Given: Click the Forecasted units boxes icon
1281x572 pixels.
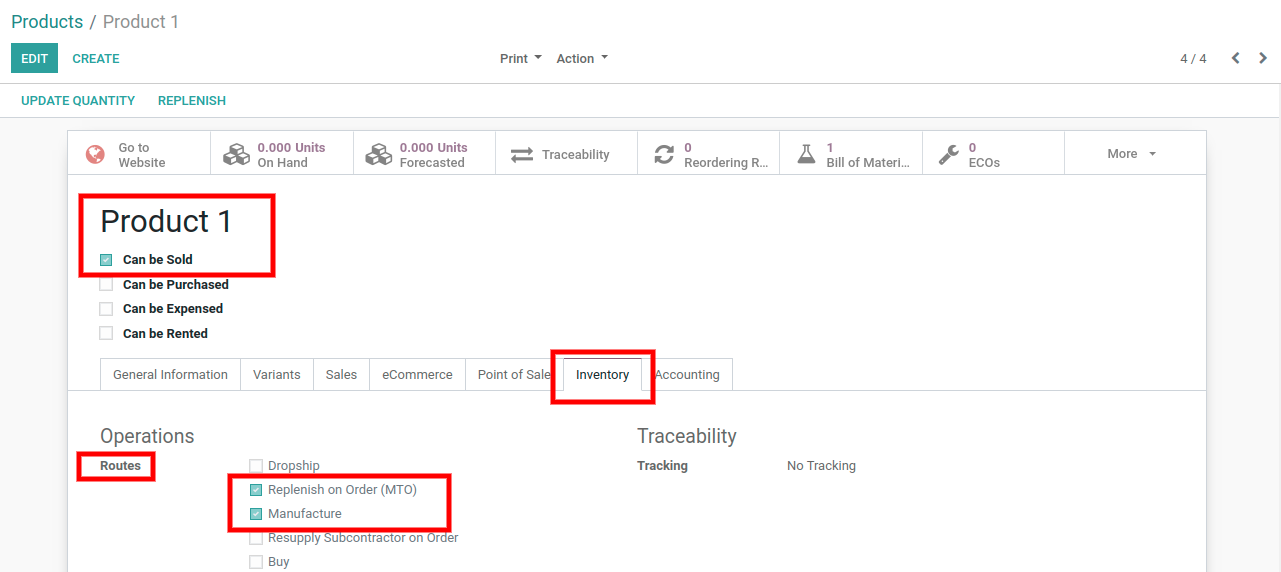Looking at the screenshot, I should tap(378, 154).
